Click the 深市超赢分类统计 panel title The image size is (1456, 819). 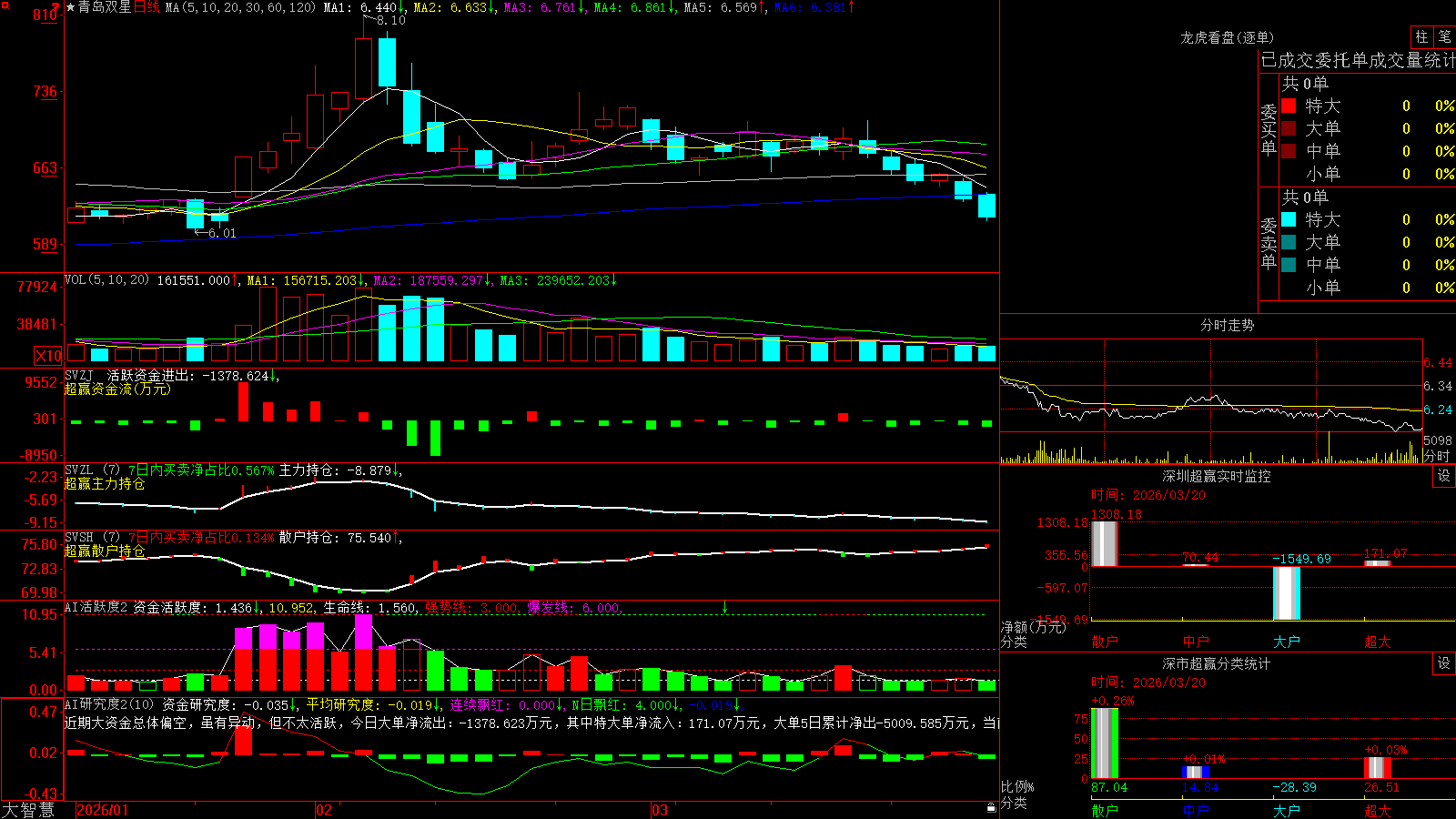point(1217,663)
